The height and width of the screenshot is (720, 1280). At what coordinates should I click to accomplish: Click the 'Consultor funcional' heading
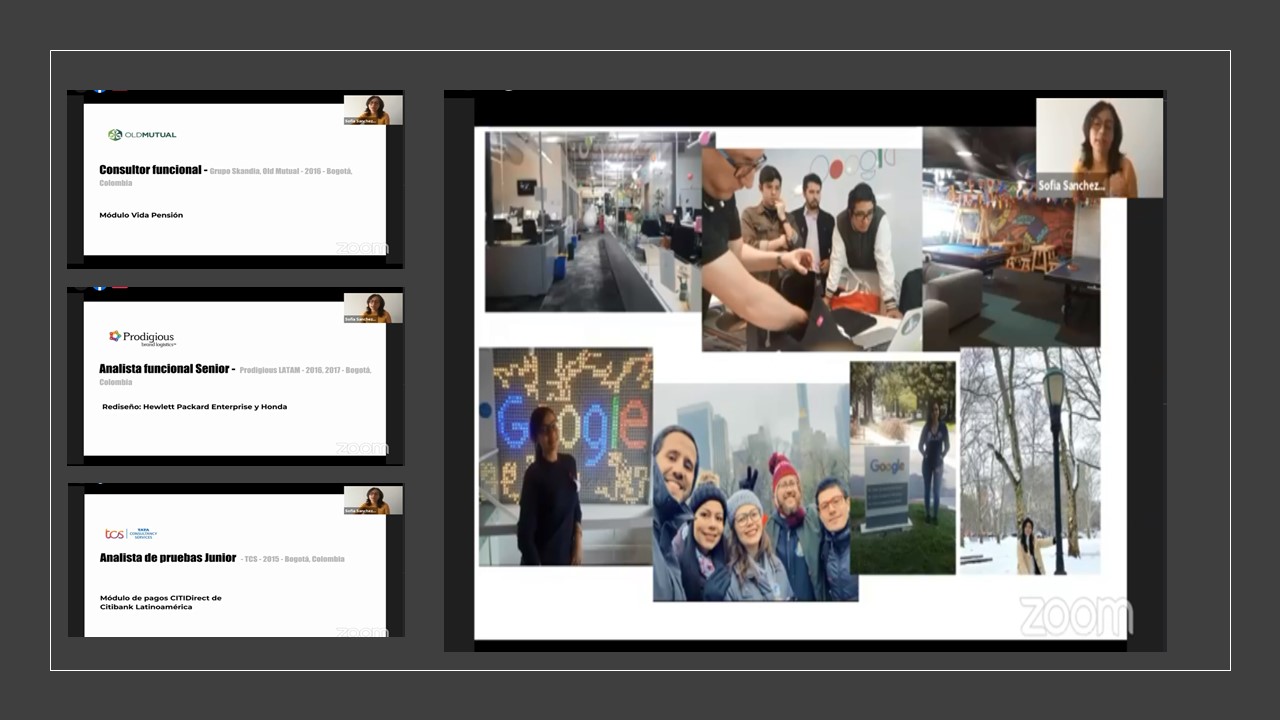[x=151, y=170]
